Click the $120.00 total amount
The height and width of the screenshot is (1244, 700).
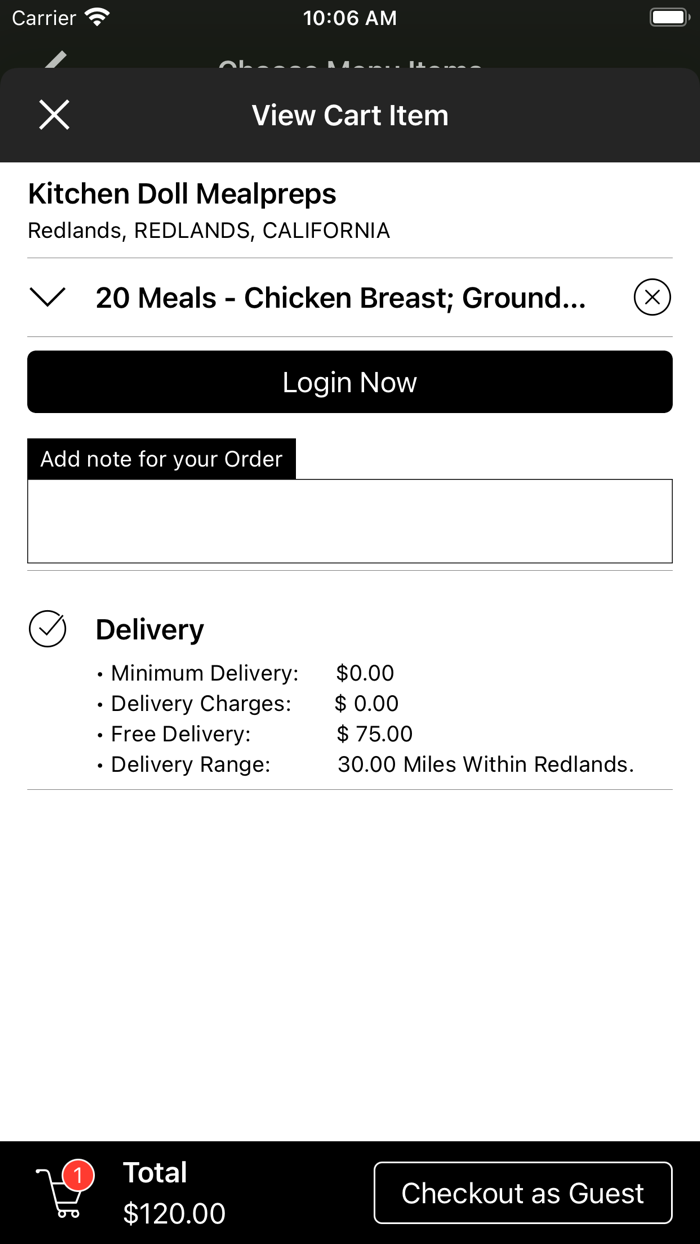175,1213
